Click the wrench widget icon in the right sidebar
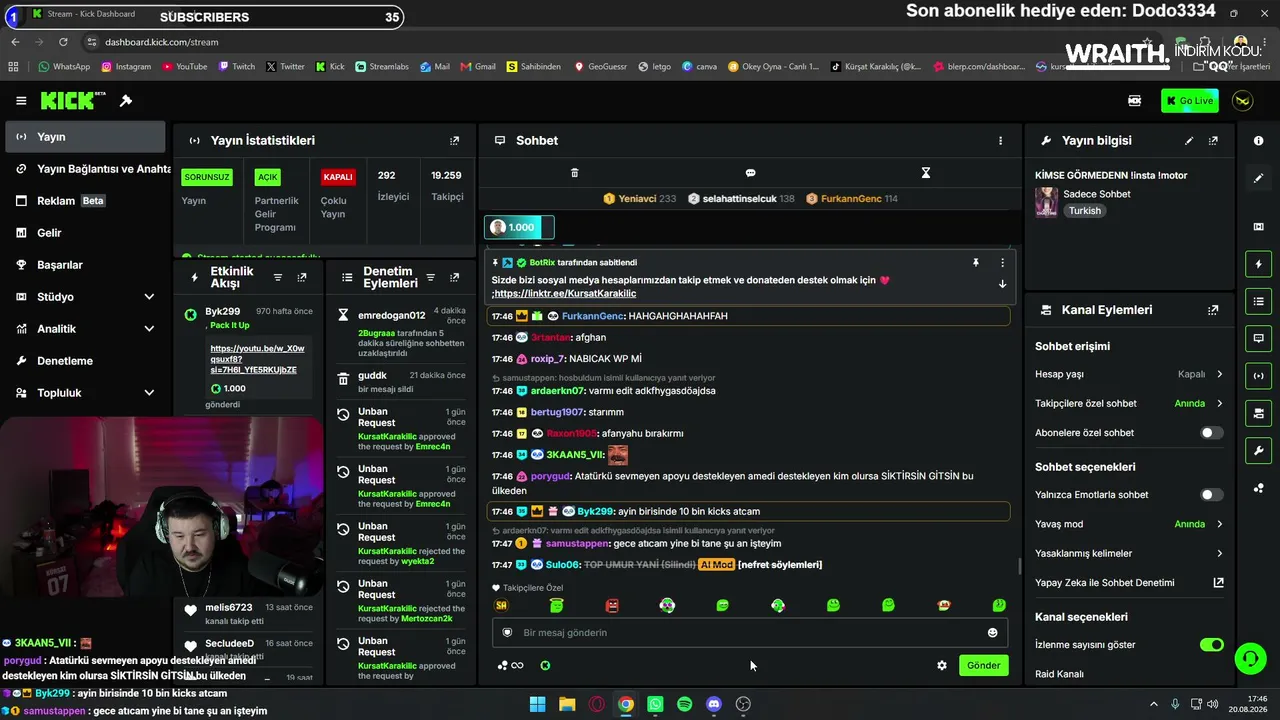This screenshot has width=1280, height=720. [1258, 451]
